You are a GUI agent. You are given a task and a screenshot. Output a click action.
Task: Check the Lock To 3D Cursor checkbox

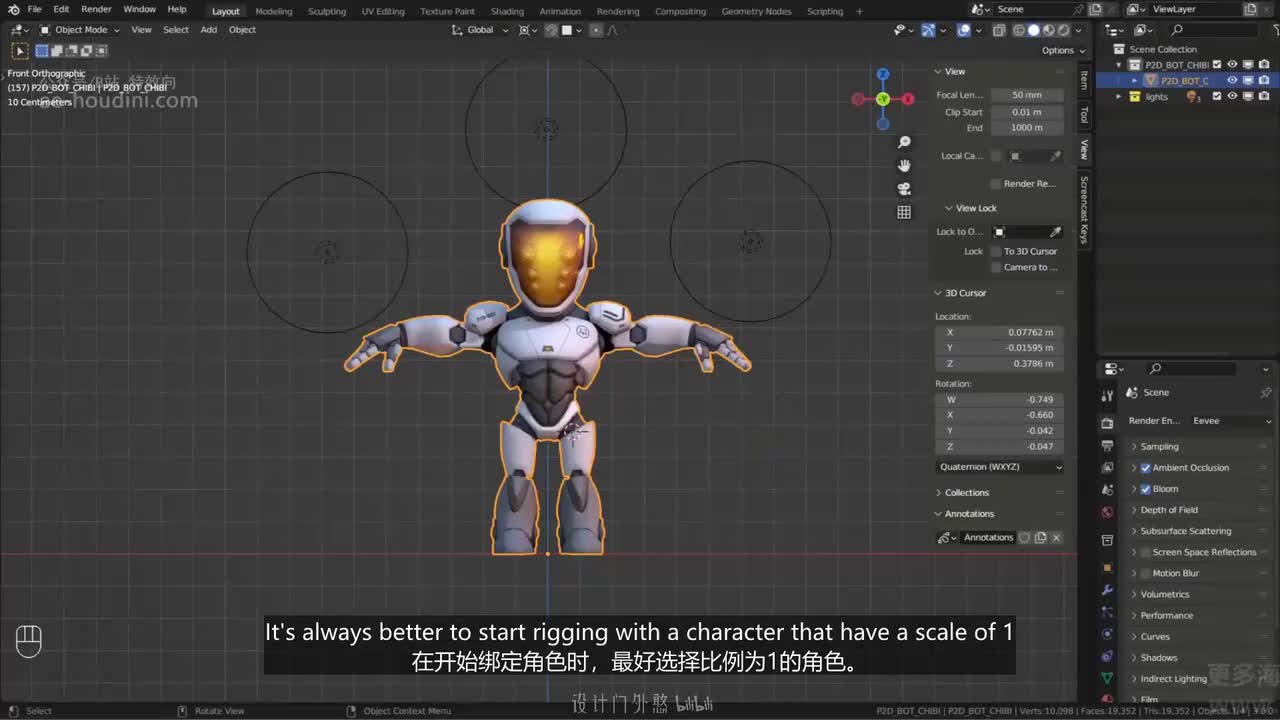point(996,252)
